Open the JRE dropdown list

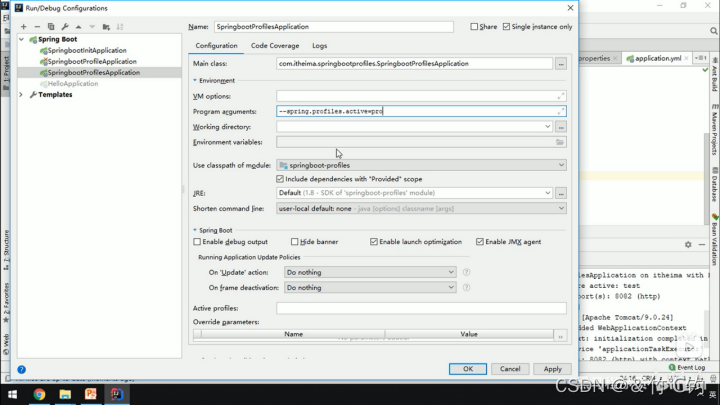pyautogui.click(x=547, y=193)
